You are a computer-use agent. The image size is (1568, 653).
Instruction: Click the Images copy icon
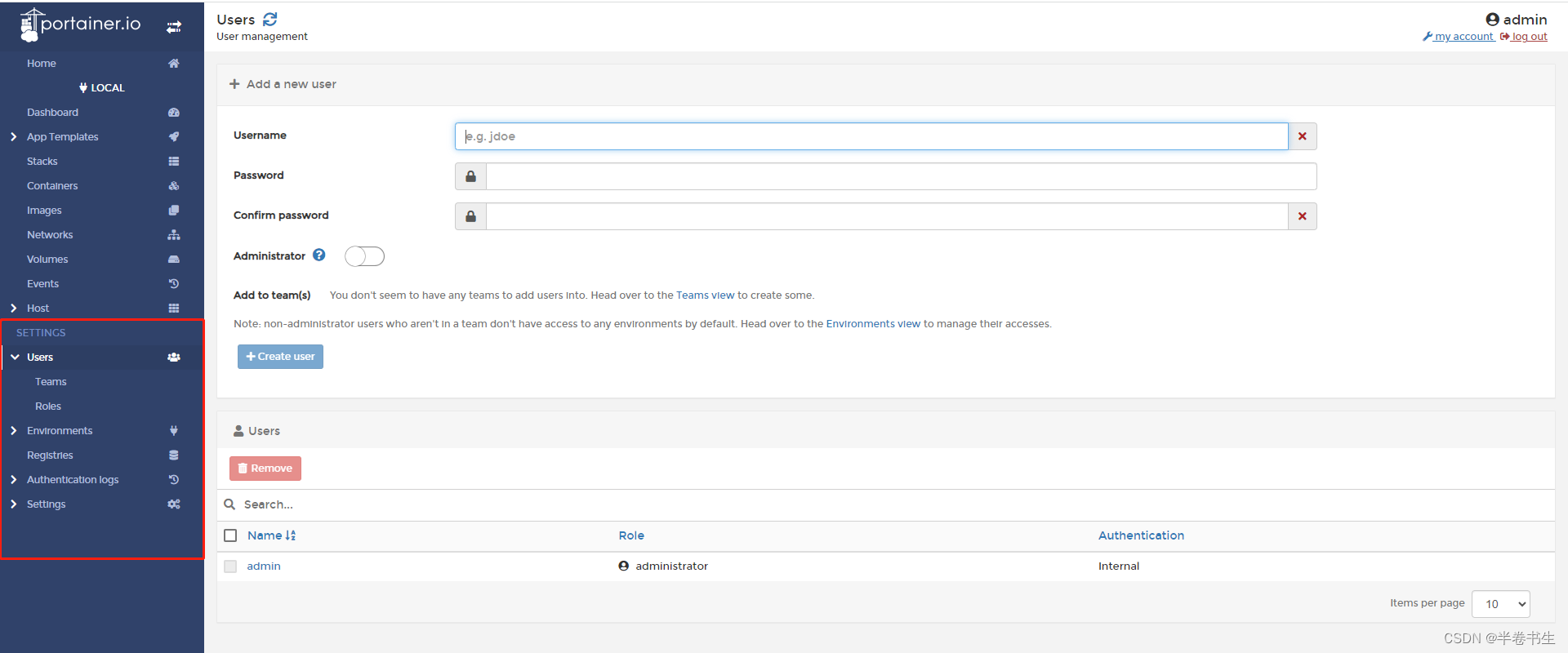[x=174, y=211]
